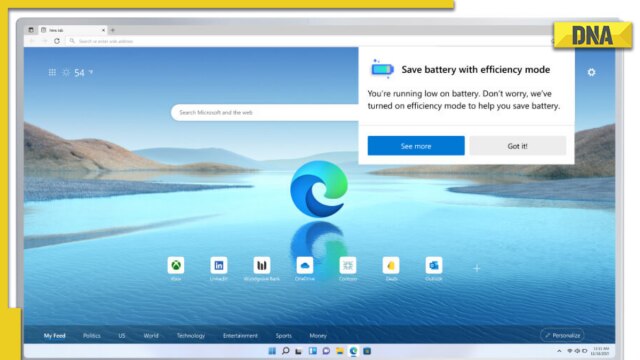
Task: Open page settings gear icon
Action: 591,72
